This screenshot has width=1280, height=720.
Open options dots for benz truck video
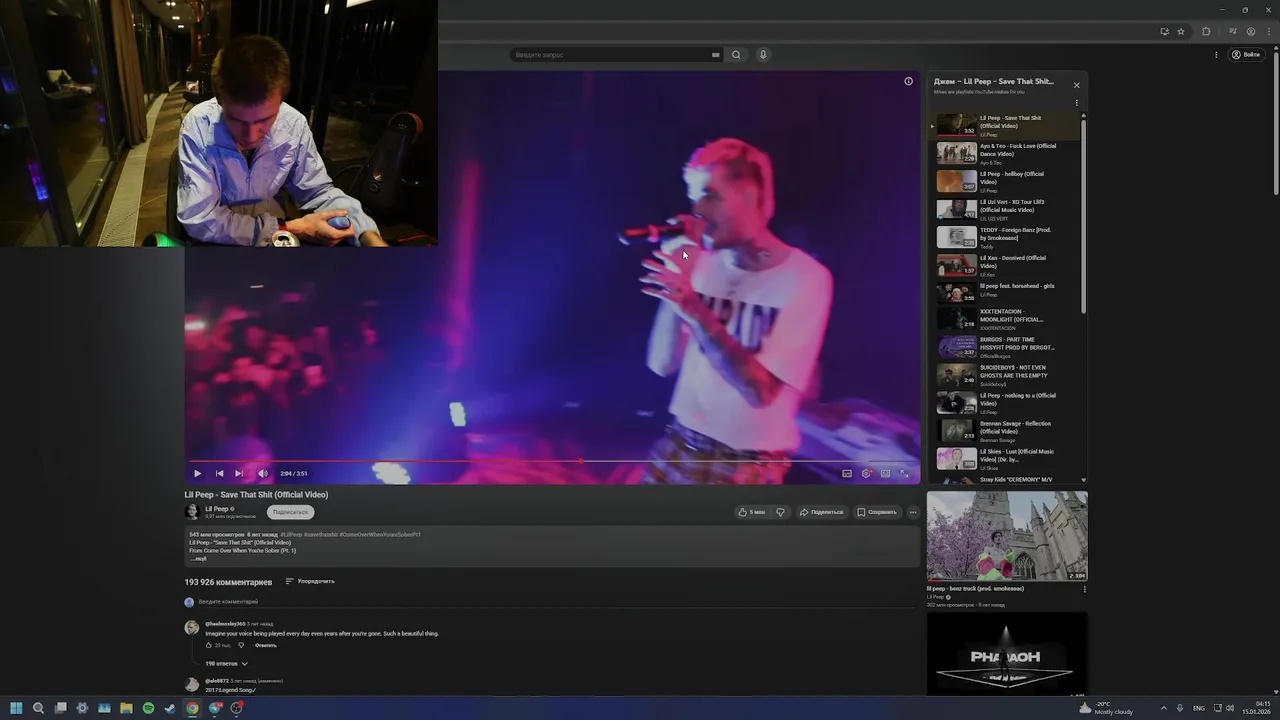point(1084,589)
